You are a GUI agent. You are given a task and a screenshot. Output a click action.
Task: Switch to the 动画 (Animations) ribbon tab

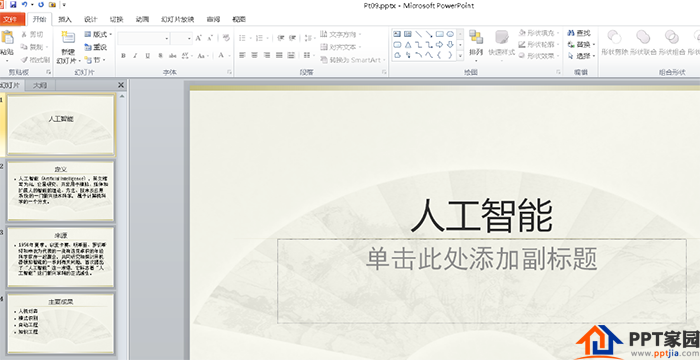[142, 19]
